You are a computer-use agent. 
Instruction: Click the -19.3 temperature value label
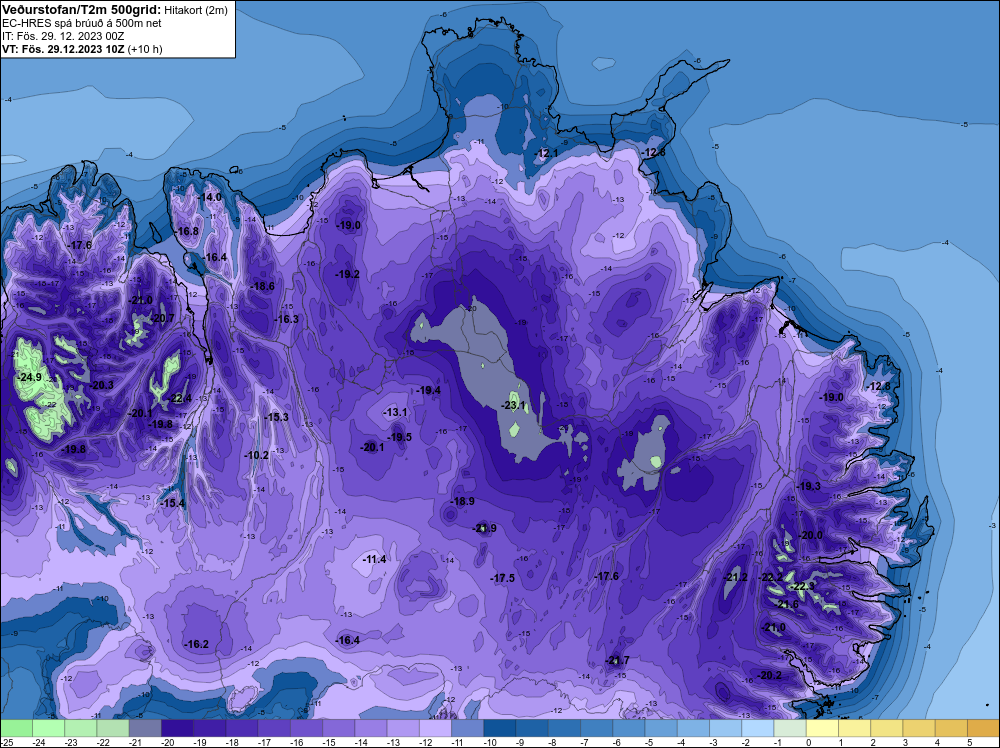click(x=809, y=486)
